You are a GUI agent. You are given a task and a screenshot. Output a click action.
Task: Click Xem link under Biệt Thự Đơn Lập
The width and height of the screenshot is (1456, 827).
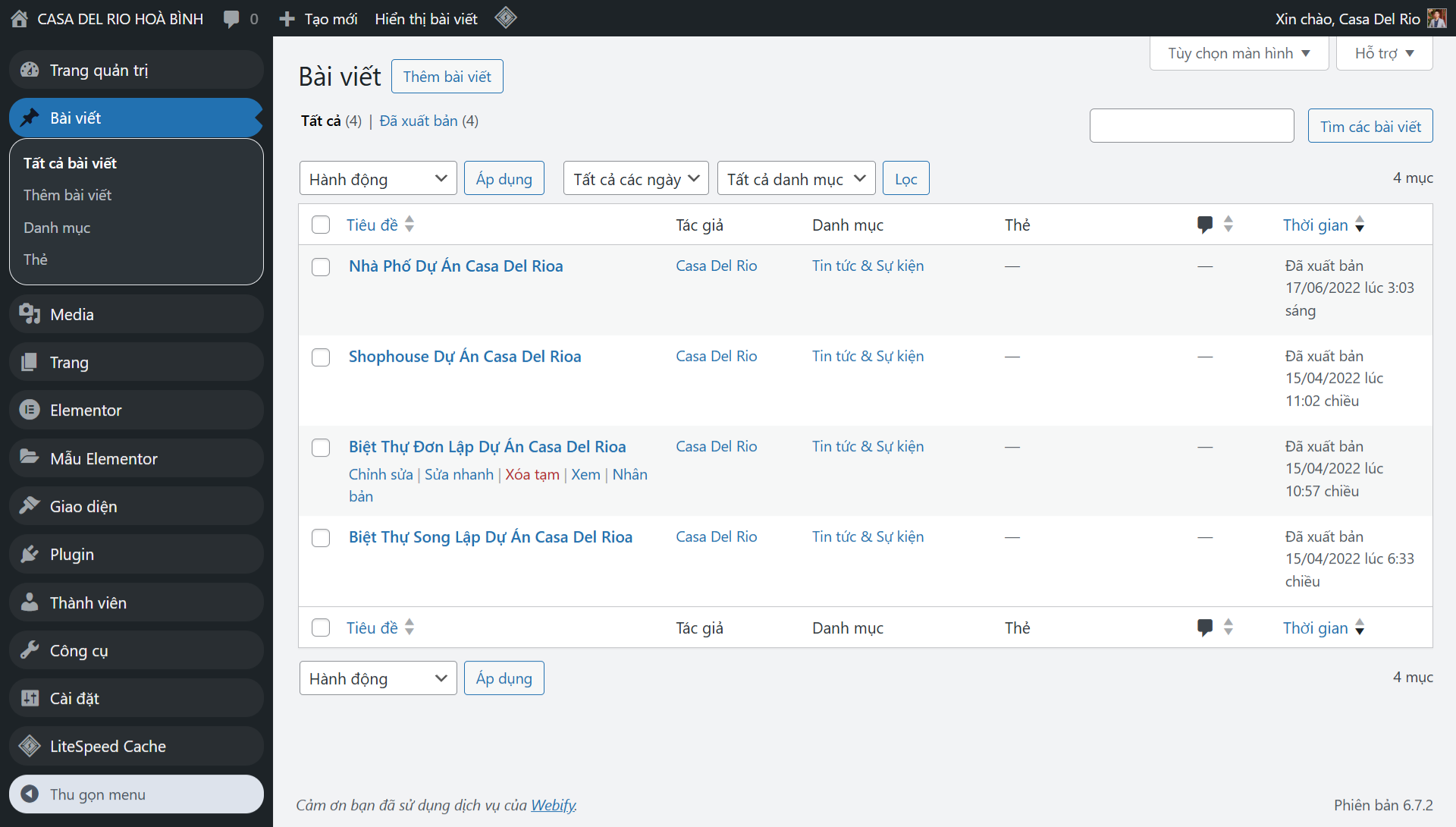(x=585, y=474)
